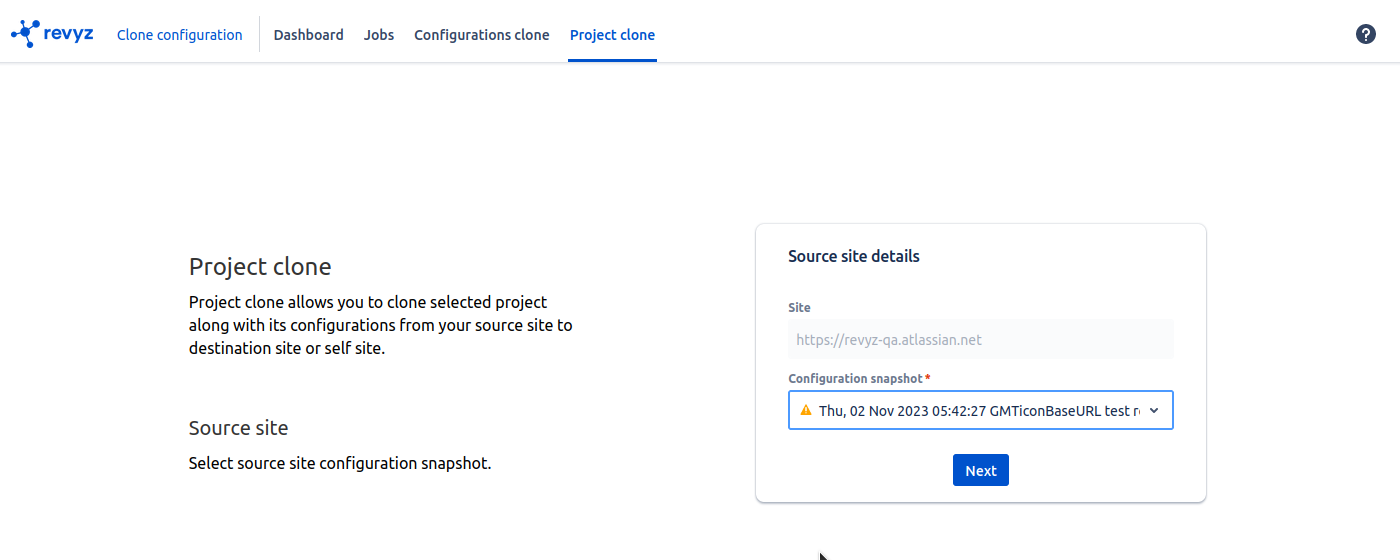Click the Configuration snapshot required label
The image size is (1400, 560).
[858, 378]
